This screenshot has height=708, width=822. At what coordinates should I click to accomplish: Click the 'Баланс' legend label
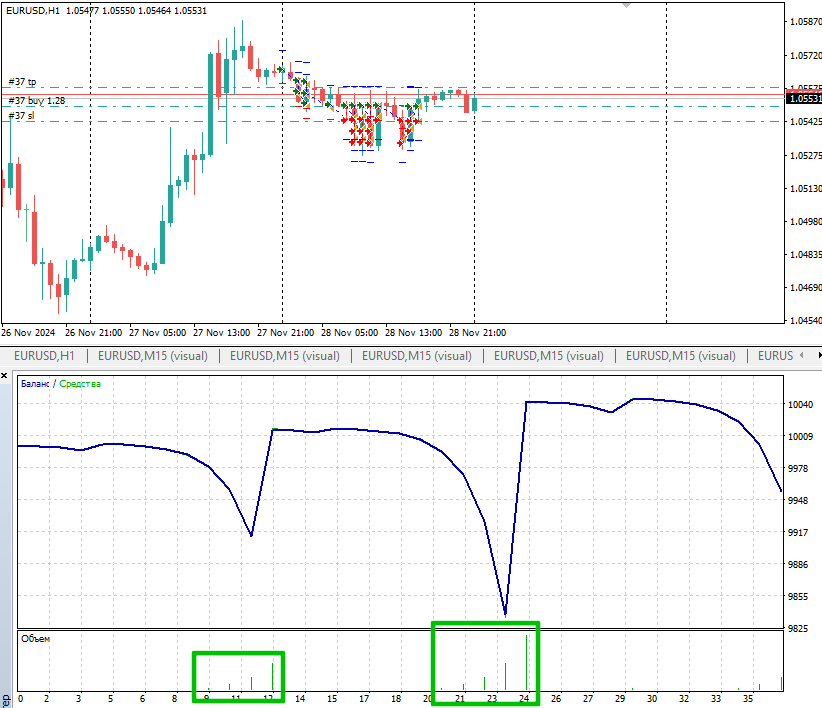tap(35, 384)
